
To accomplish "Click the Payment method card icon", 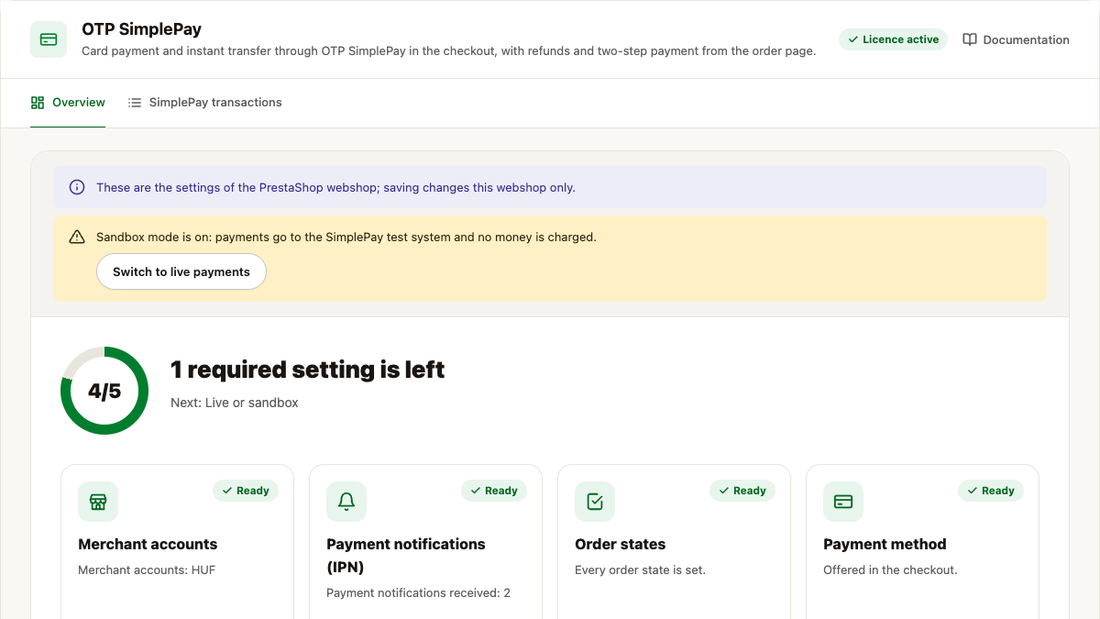I will 843,502.
